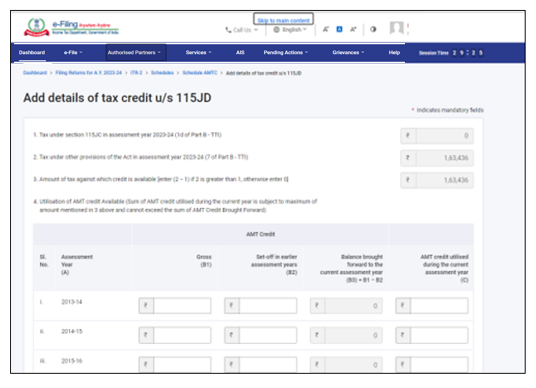Open the AIS menu item
The height and width of the screenshot is (388, 536).
(x=240, y=52)
